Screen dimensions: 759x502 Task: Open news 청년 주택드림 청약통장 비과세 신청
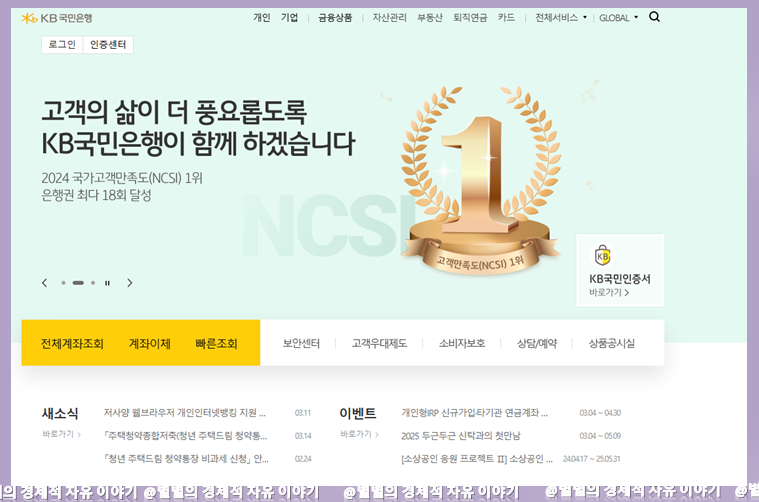(186, 458)
